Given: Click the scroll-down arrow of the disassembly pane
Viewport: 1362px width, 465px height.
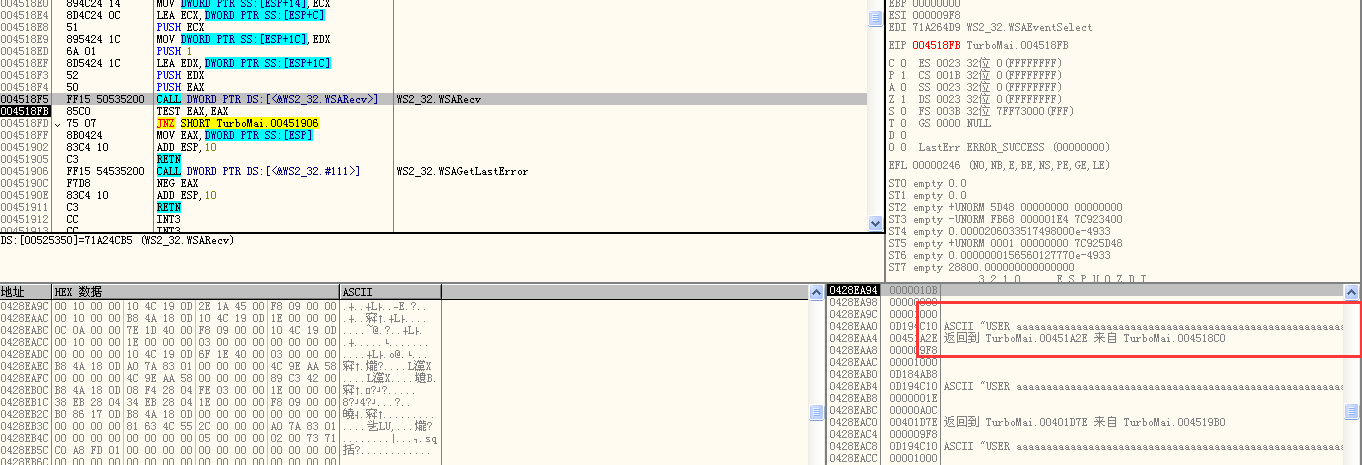Looking at the screenshot, I should 874,226.
